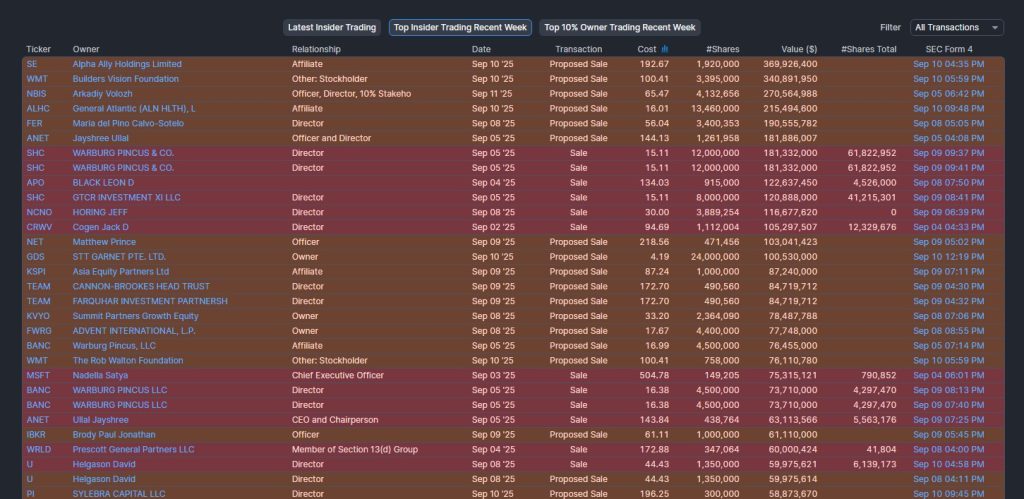Open the All Transactions filter dropdown
The width and height of the screenshot is (1024, 499).
tap(956, 28)
